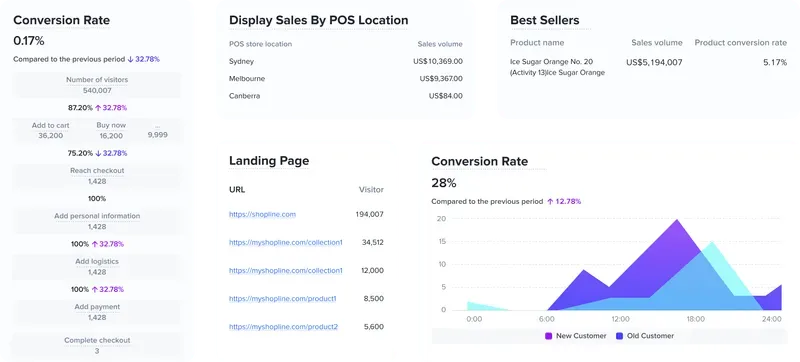
Task: Click the Conversion Rate heading above 28%
Action: click(x=480, y=161)
